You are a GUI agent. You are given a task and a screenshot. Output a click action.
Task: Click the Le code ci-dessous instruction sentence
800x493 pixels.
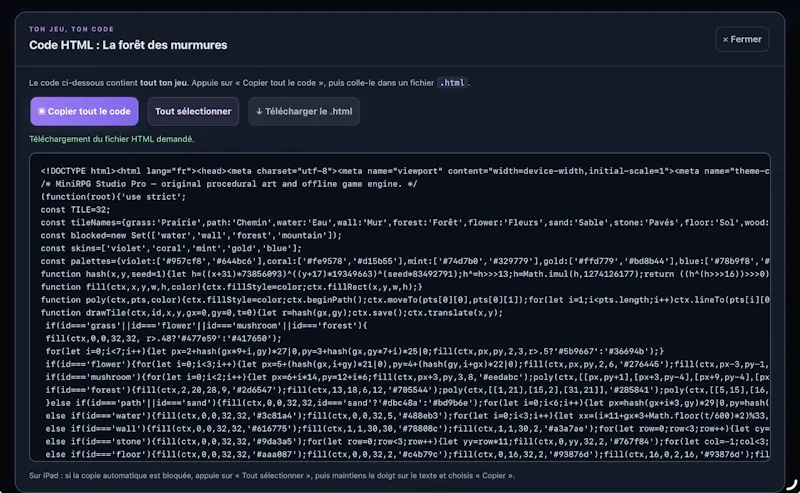(x=249, y=83)
